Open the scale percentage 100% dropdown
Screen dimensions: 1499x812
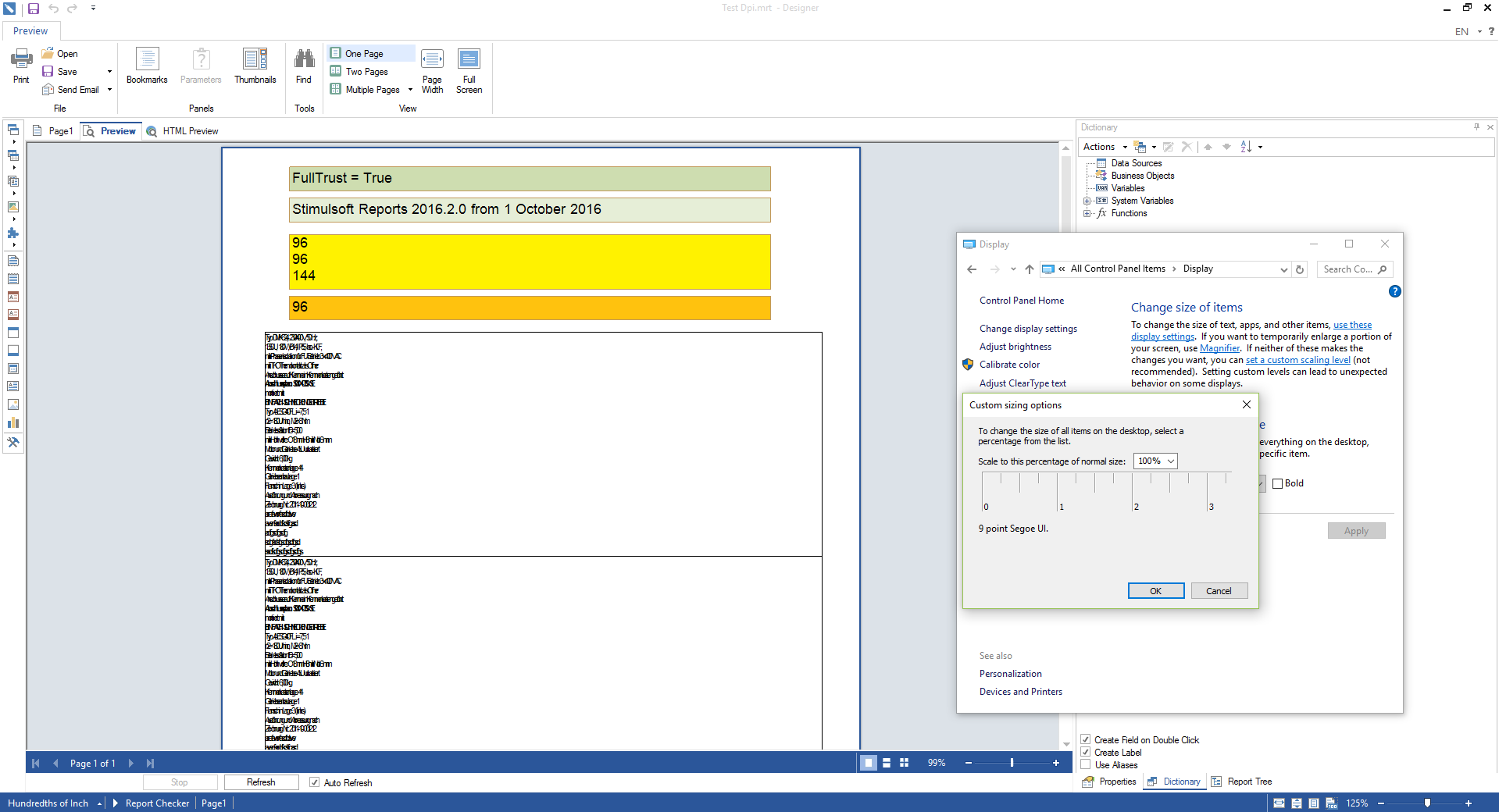click(x=1156, y=461)
